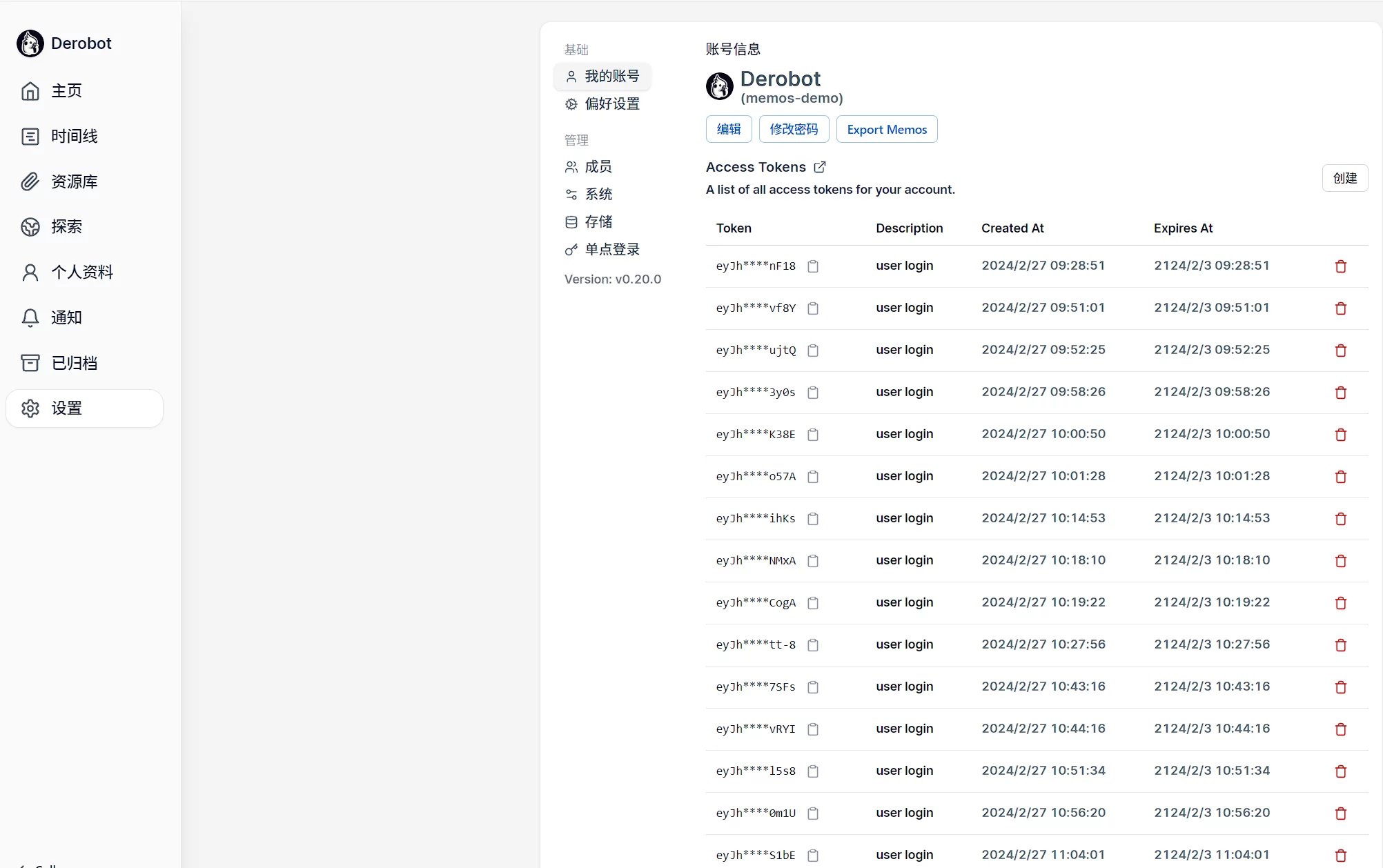Delete the eyJh****ihKs token row

click(1340, 519)
